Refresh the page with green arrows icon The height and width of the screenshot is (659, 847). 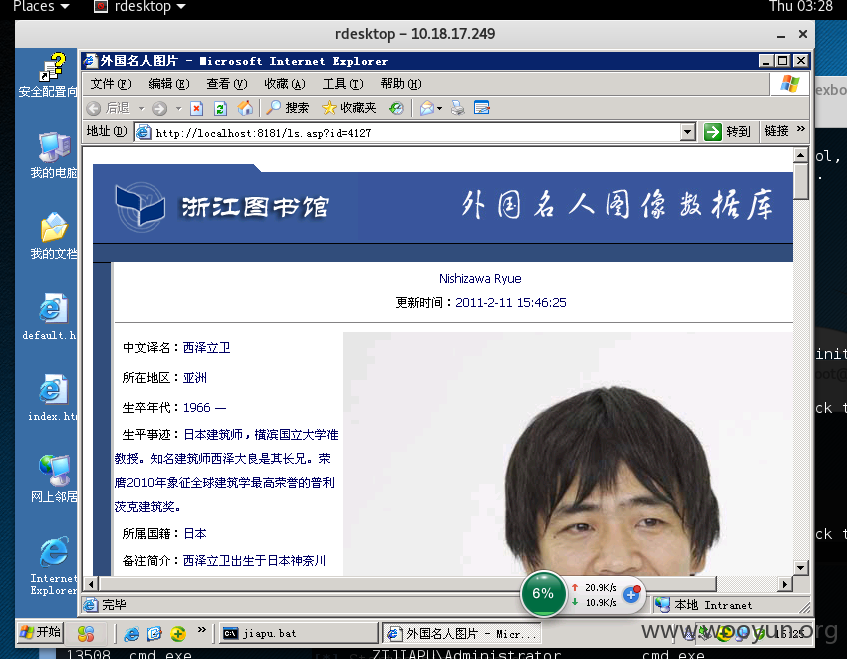pyautogui.click(x=220, y=109)
